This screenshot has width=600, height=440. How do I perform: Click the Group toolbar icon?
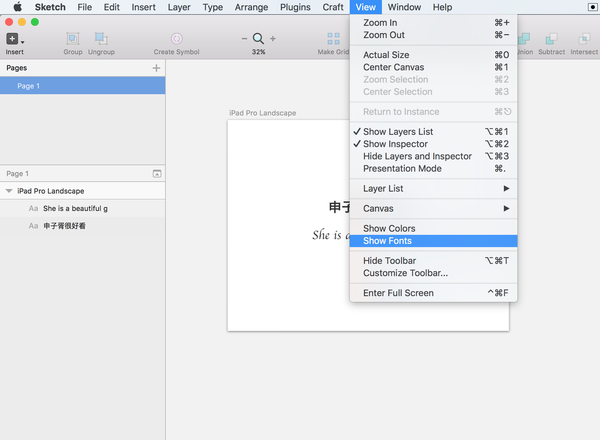[73, 39]
